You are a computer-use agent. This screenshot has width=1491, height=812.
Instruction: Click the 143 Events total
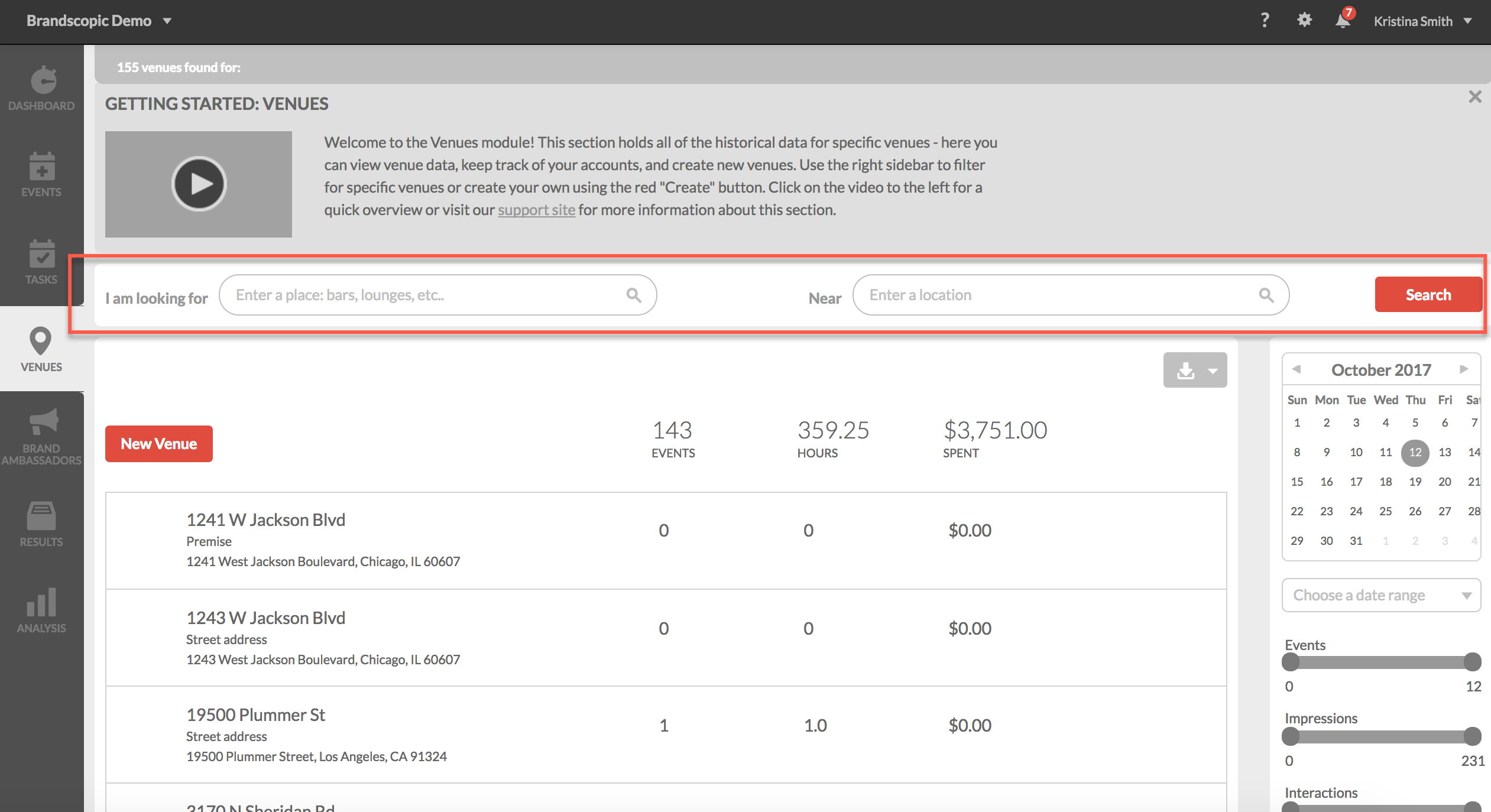673,439
